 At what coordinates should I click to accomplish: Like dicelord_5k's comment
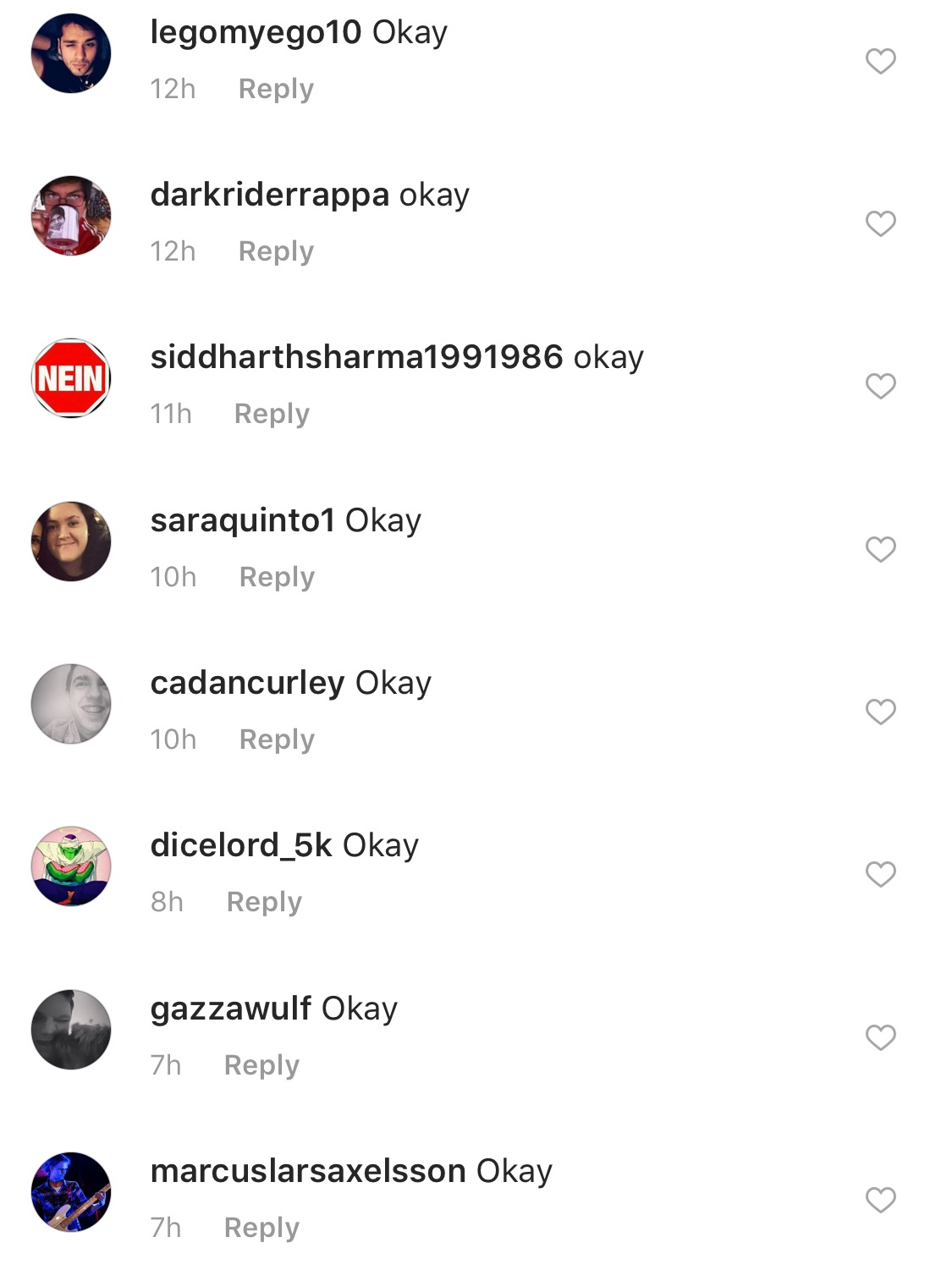click(880, 874)
